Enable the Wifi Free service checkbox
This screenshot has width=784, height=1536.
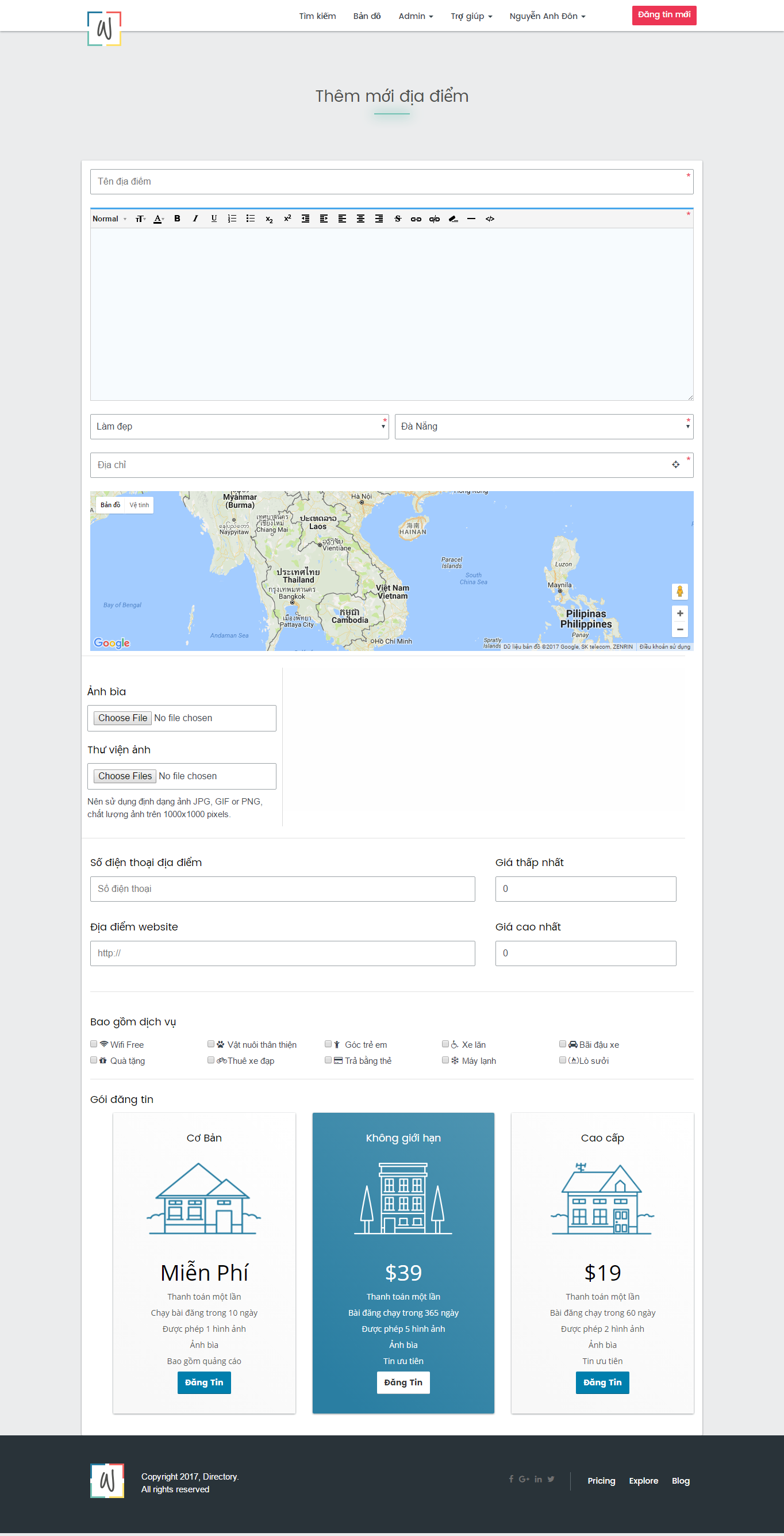click(x=94, y=1044)
